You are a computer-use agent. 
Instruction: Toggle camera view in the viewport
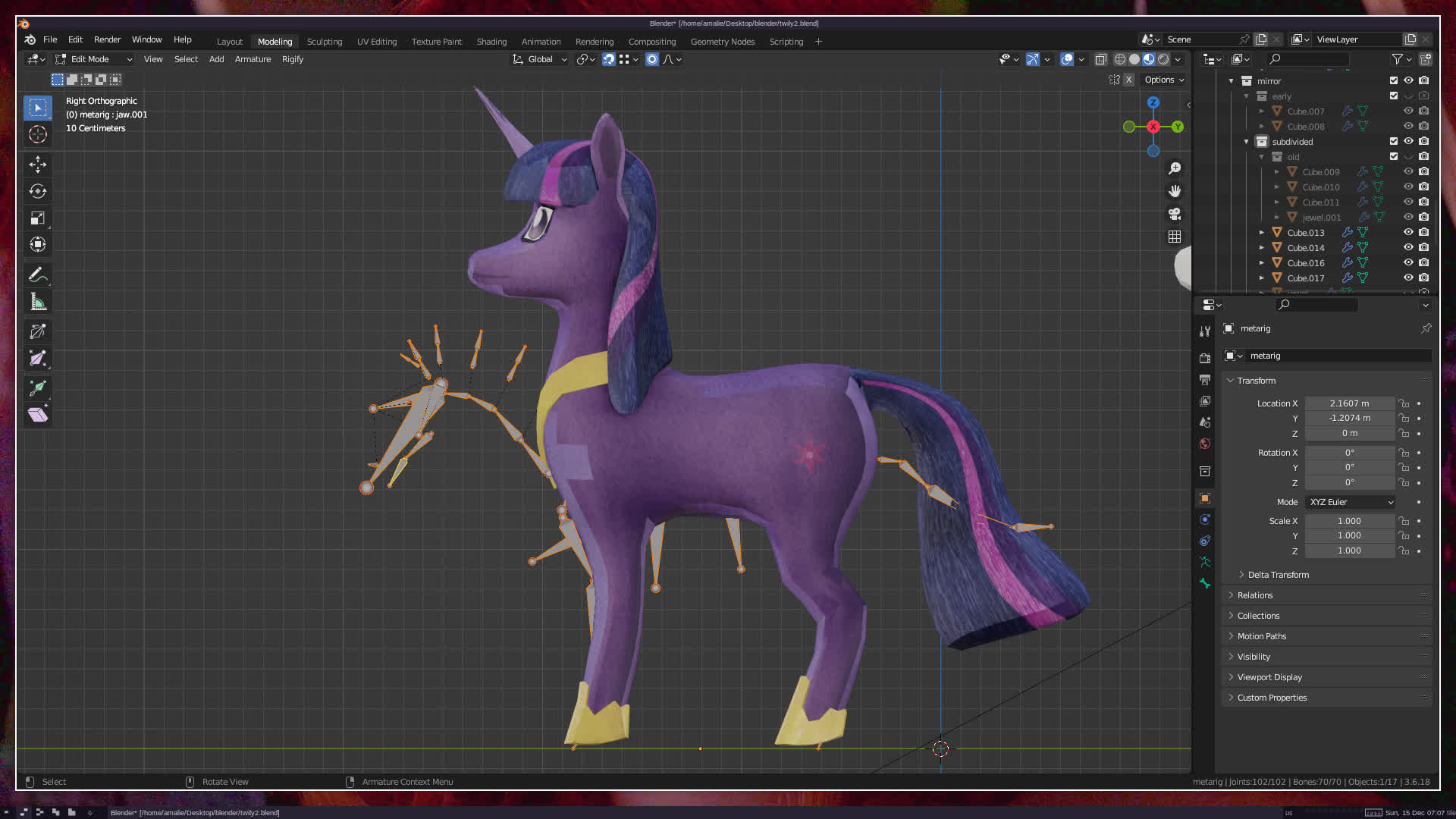click(x=1174, y=214)
